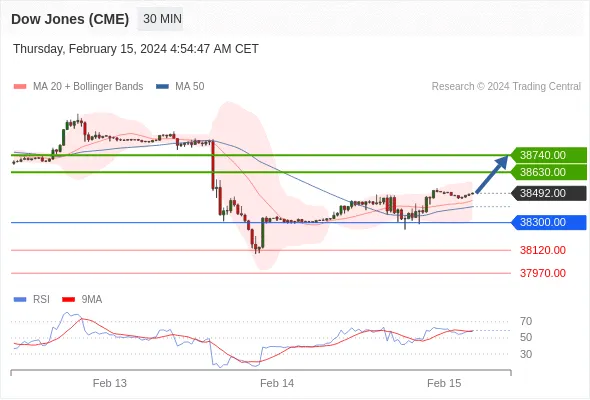The image size is (590, 400).
Task: Click the Feb 14 date axis label
Action: click(277, 383)
